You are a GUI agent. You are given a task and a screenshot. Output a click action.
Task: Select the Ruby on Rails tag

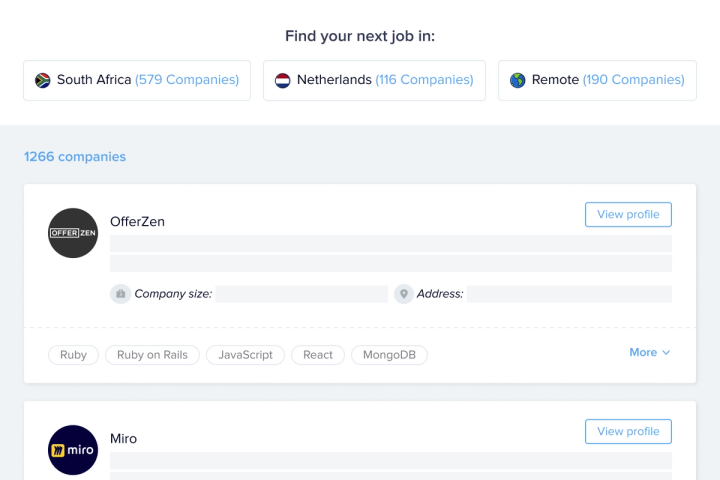pos(152,355)
